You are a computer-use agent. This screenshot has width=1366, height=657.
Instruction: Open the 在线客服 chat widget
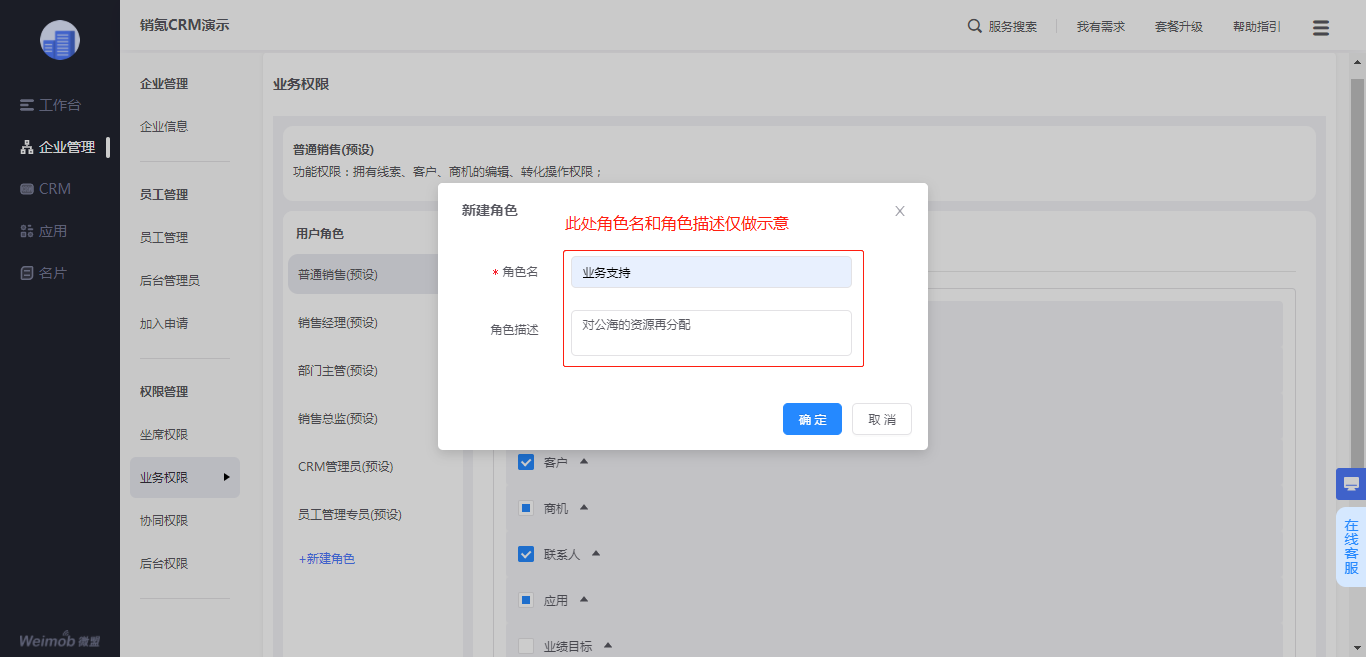point(1351,547)
